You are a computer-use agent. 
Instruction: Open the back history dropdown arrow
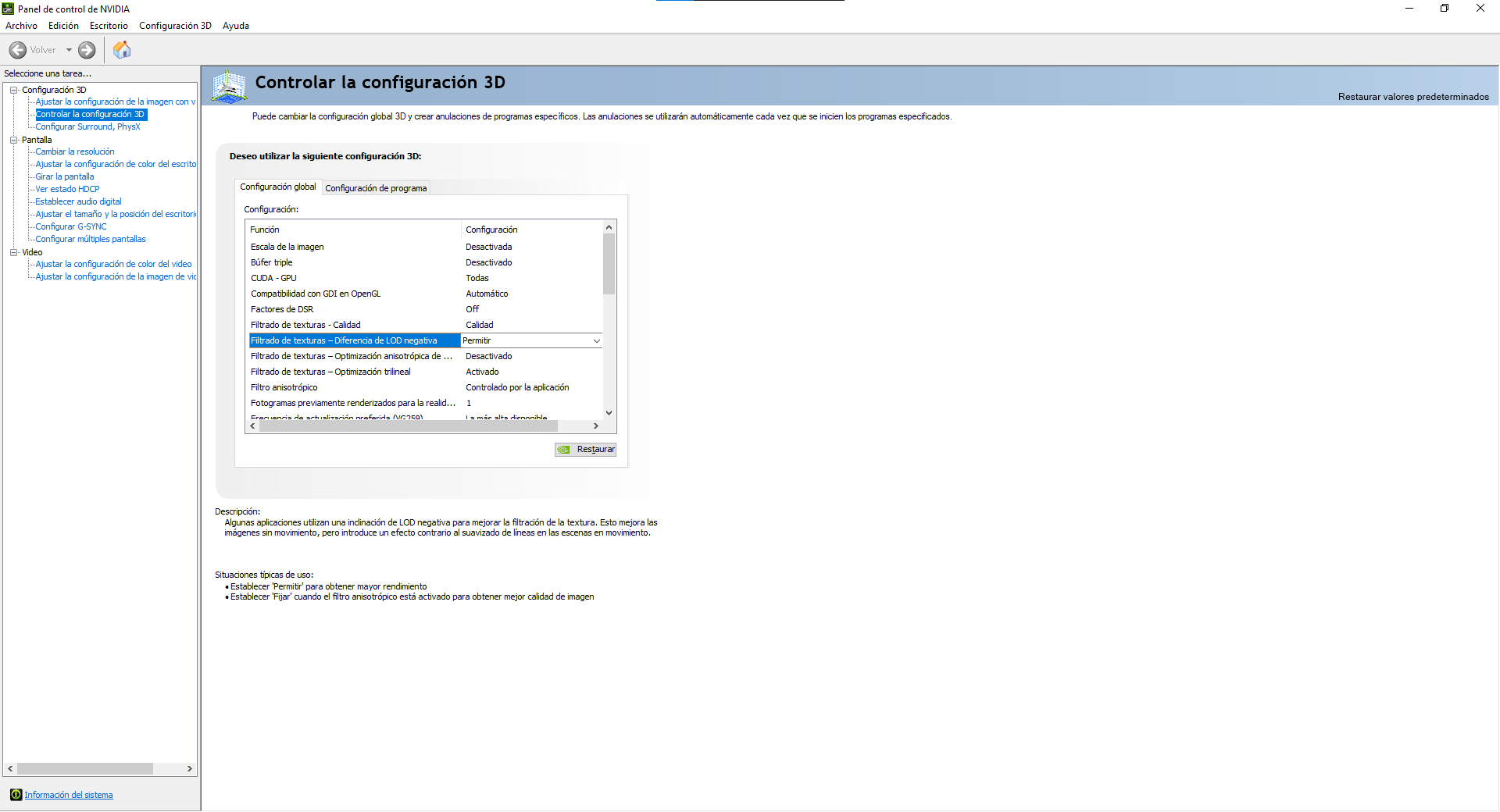(69, 50)
